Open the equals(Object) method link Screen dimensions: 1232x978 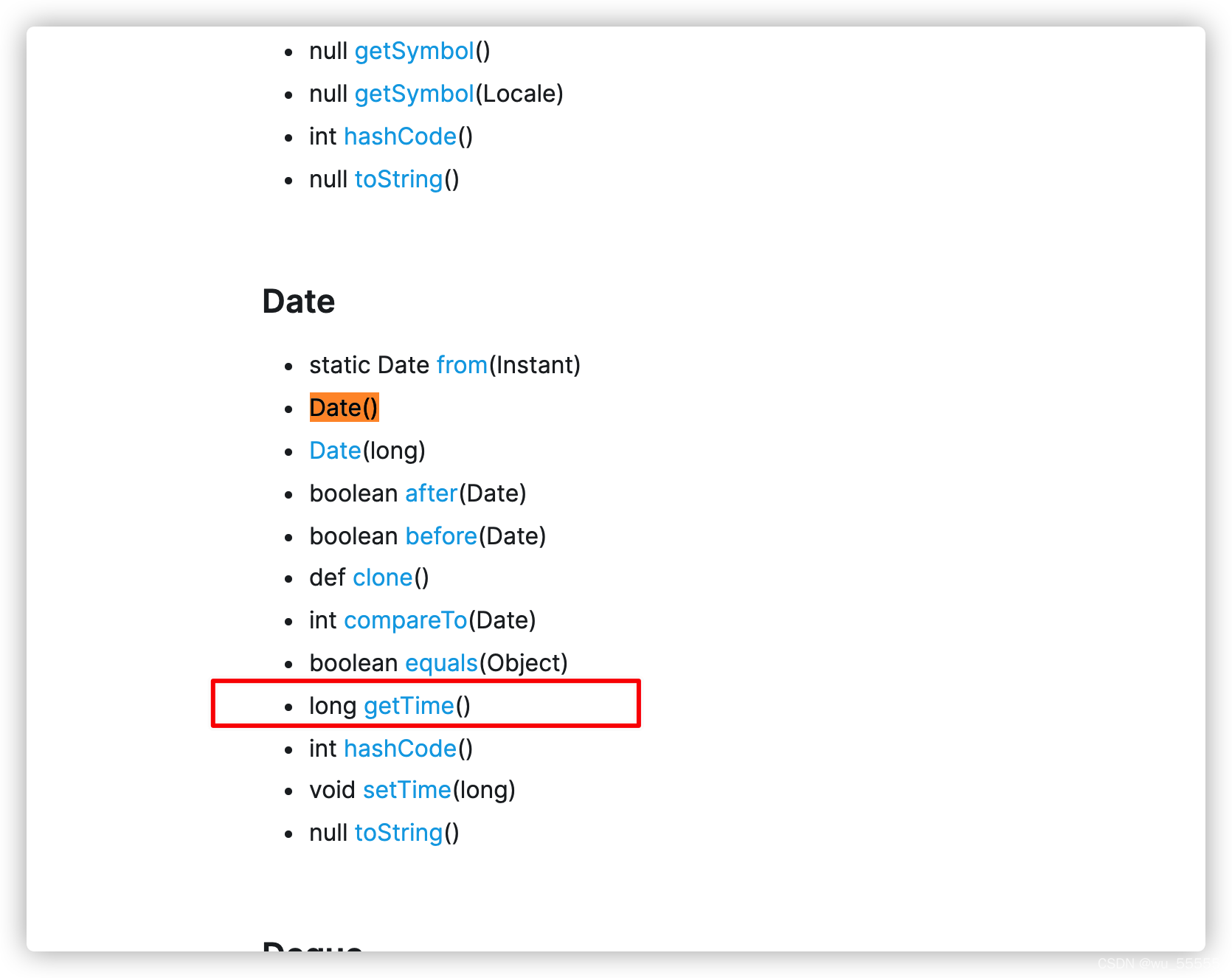pyautogui.click(x=442, y=663)
